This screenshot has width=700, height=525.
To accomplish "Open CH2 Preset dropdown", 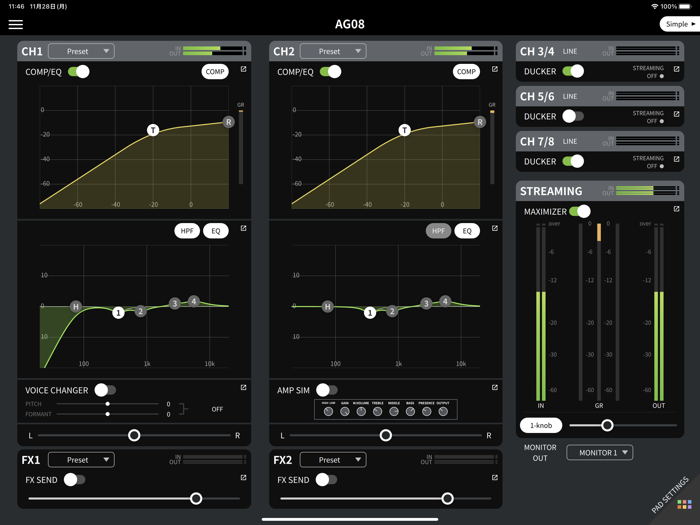I will [x=333, y=51].
